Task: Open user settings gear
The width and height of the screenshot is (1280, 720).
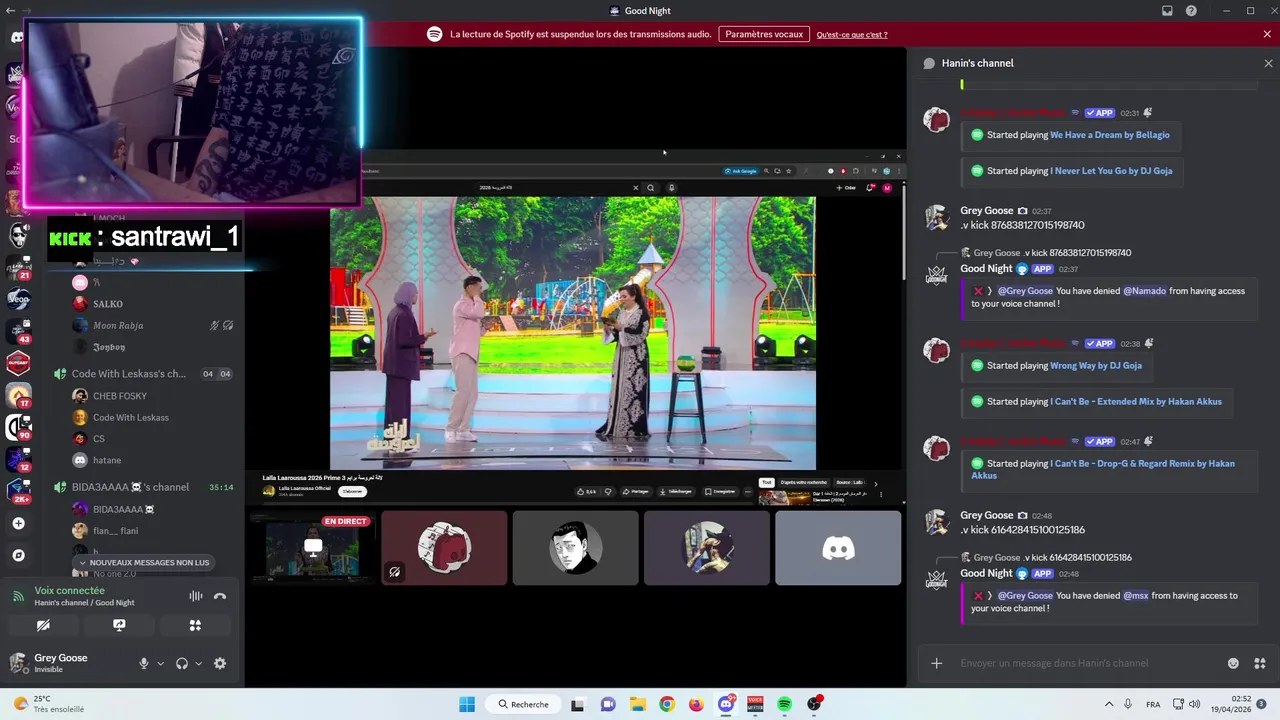Action: [220, 663]
